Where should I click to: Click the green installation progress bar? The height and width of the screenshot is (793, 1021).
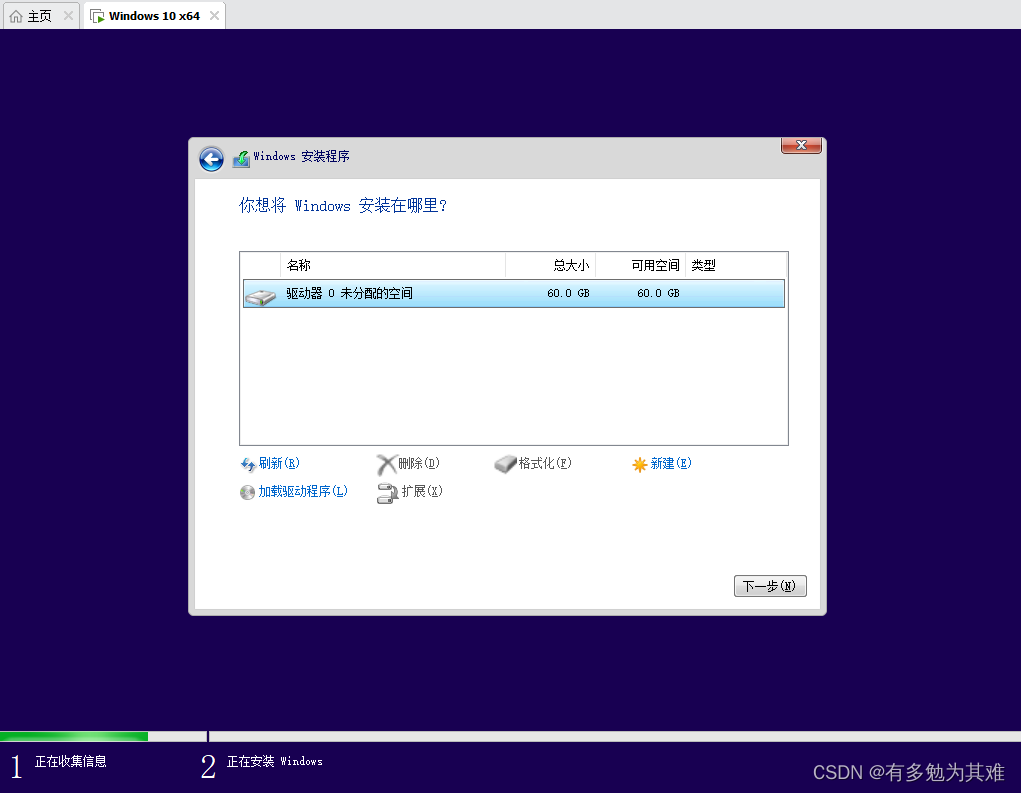click(x=74, y=736)
